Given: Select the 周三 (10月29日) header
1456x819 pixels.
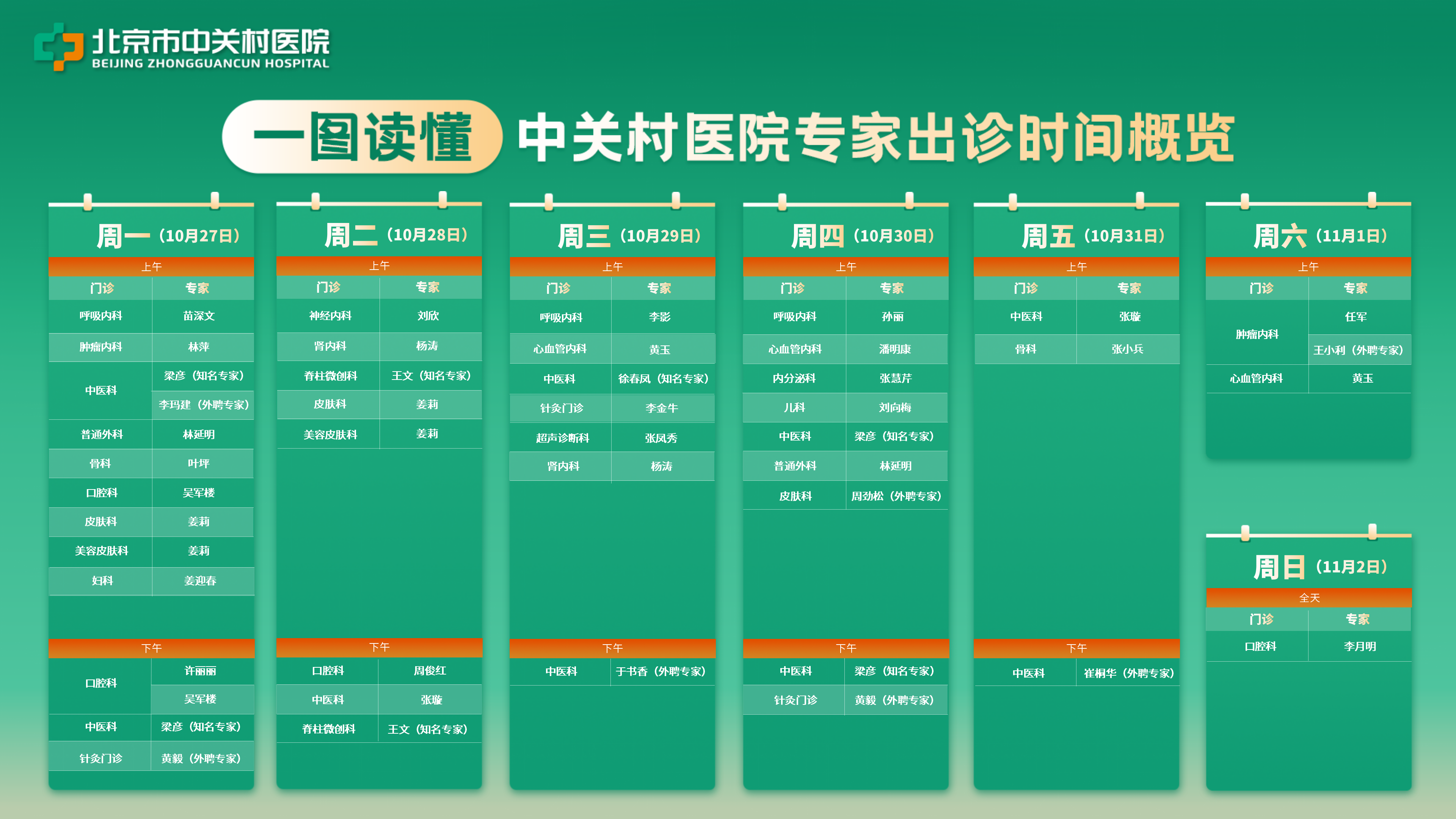Looking at the screenshot, I should click(629, 236).
